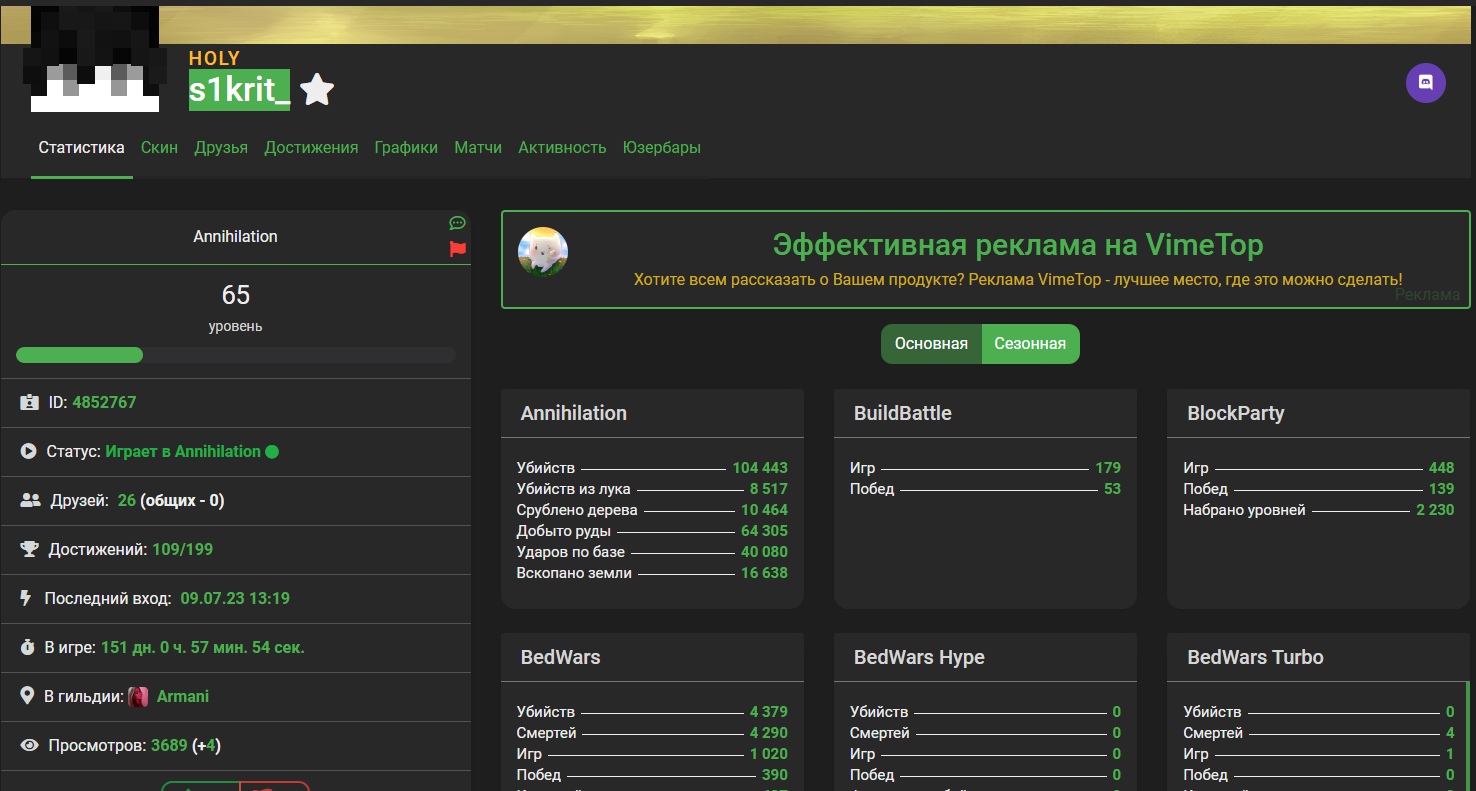Click the eye icon next to Просмотров

29,745
